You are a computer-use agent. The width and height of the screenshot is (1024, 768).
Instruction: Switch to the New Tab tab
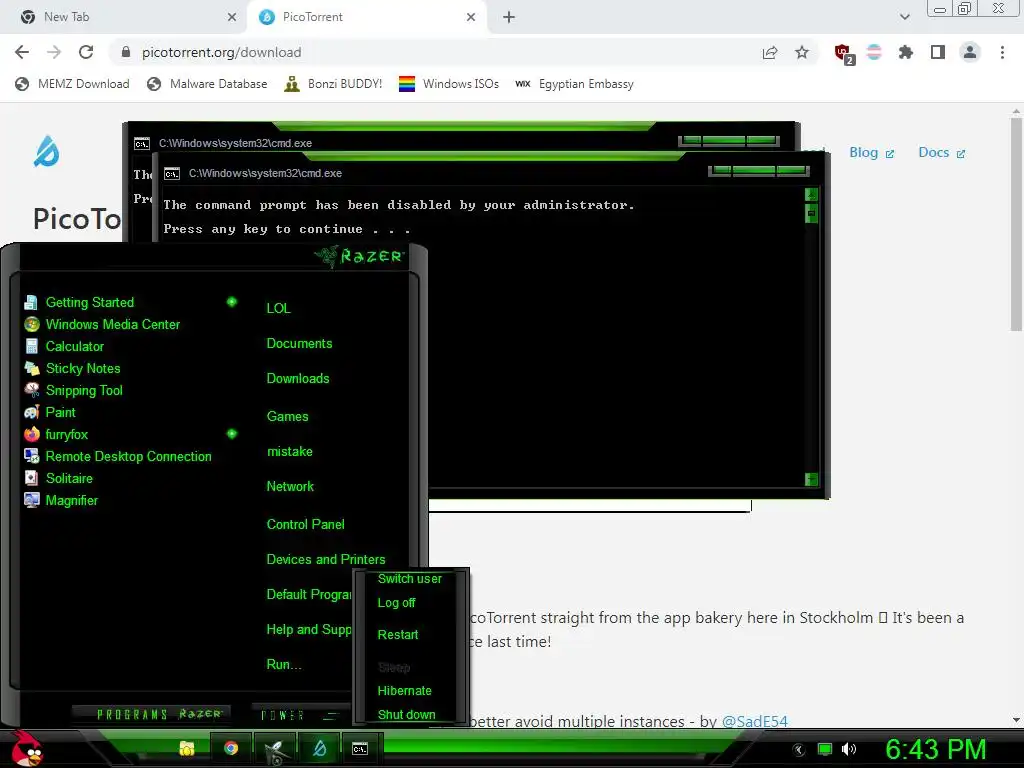click(126, 17)
